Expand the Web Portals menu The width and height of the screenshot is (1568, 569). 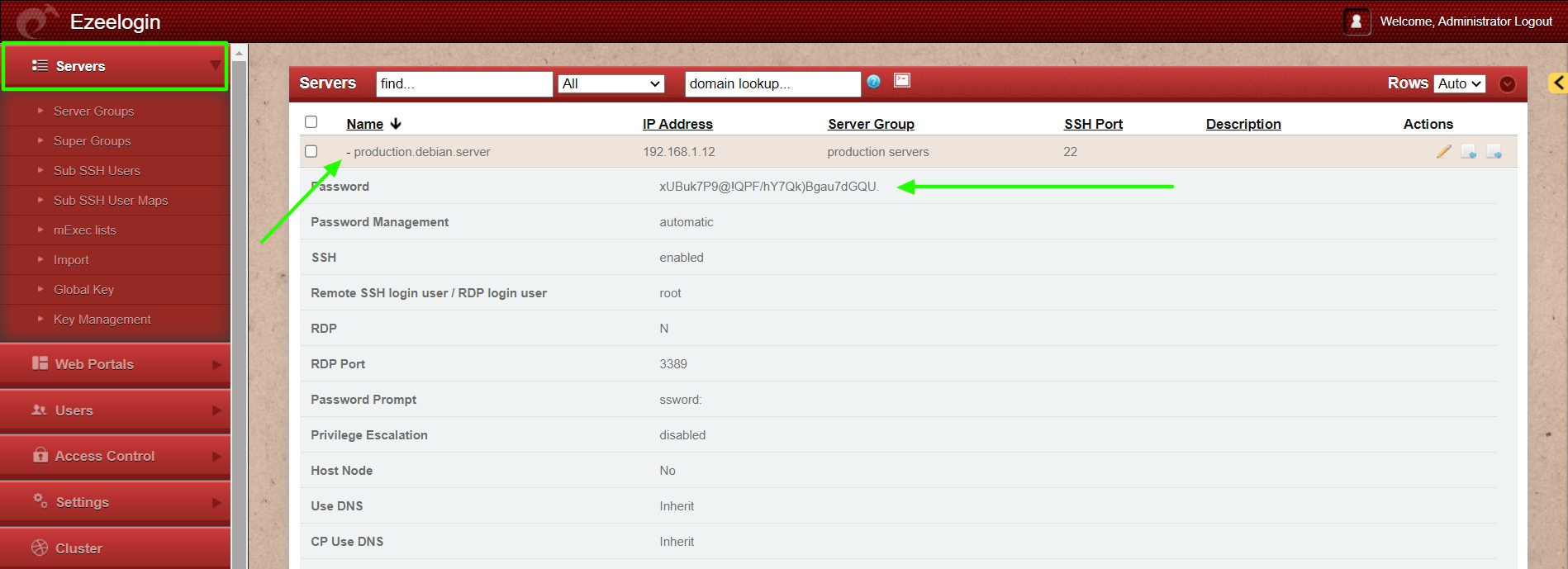pos(115,364)
